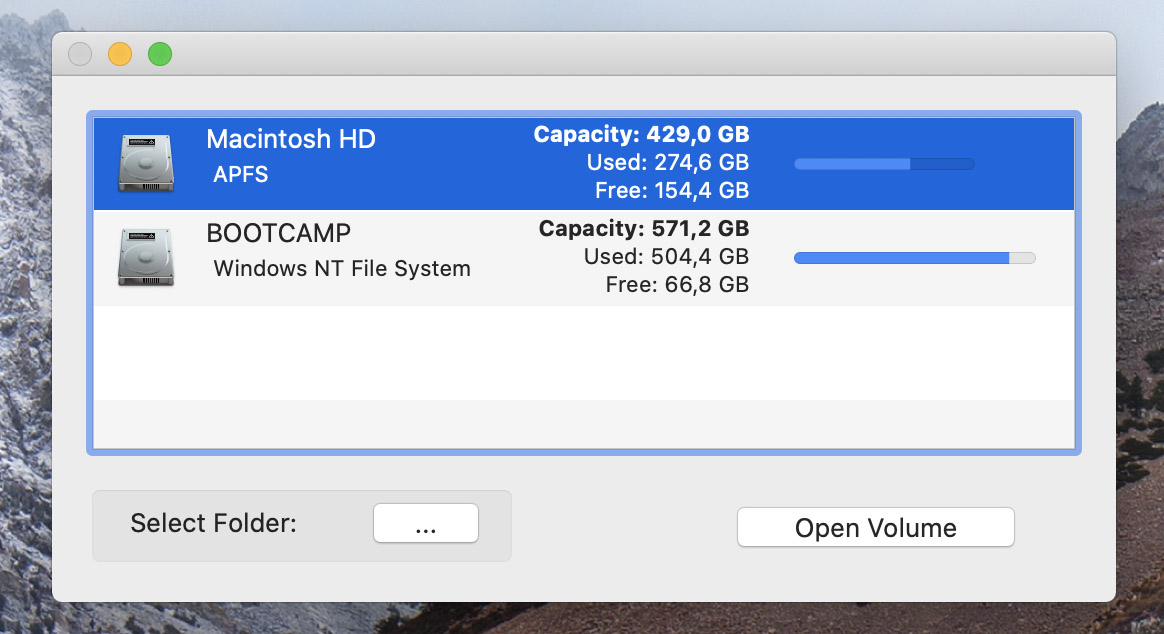This screenshot has width=1164, height=634.
Task: Click the Windows NT File System label
Action: click(x=342, y=269)
